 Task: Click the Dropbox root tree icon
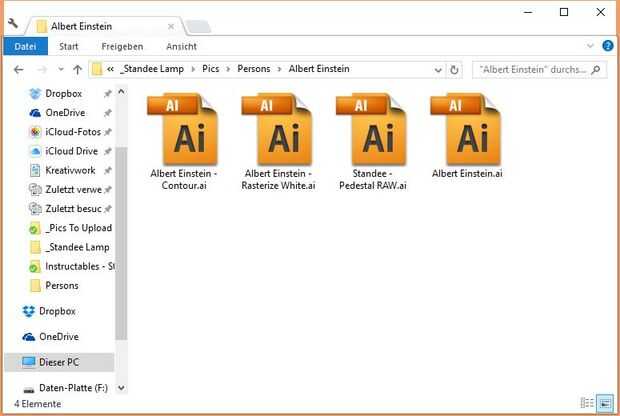[28, 311]
